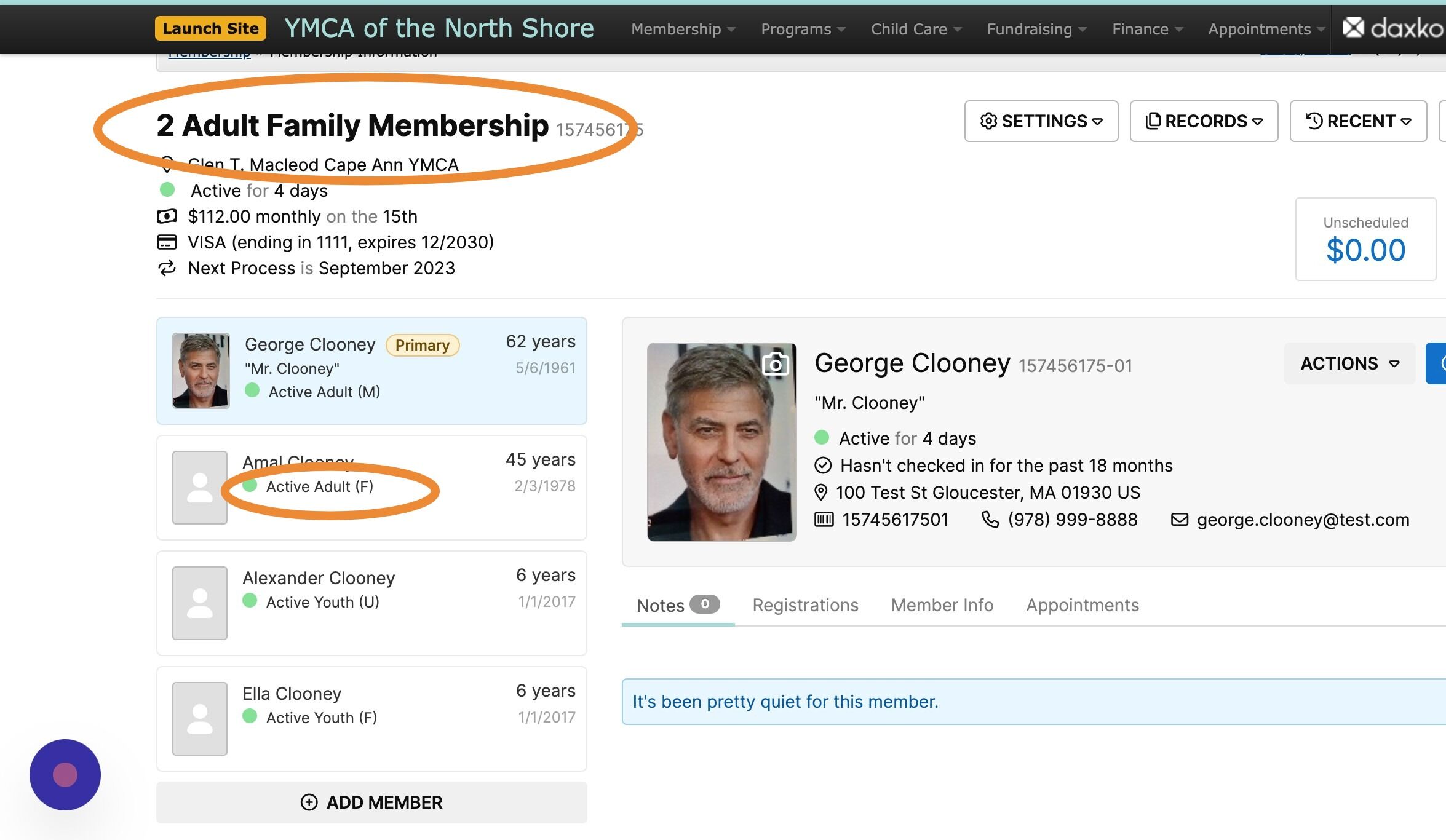Open the Child Care dropdown menu
Viewport: 1446px width, 840px height.
(916, 29)
